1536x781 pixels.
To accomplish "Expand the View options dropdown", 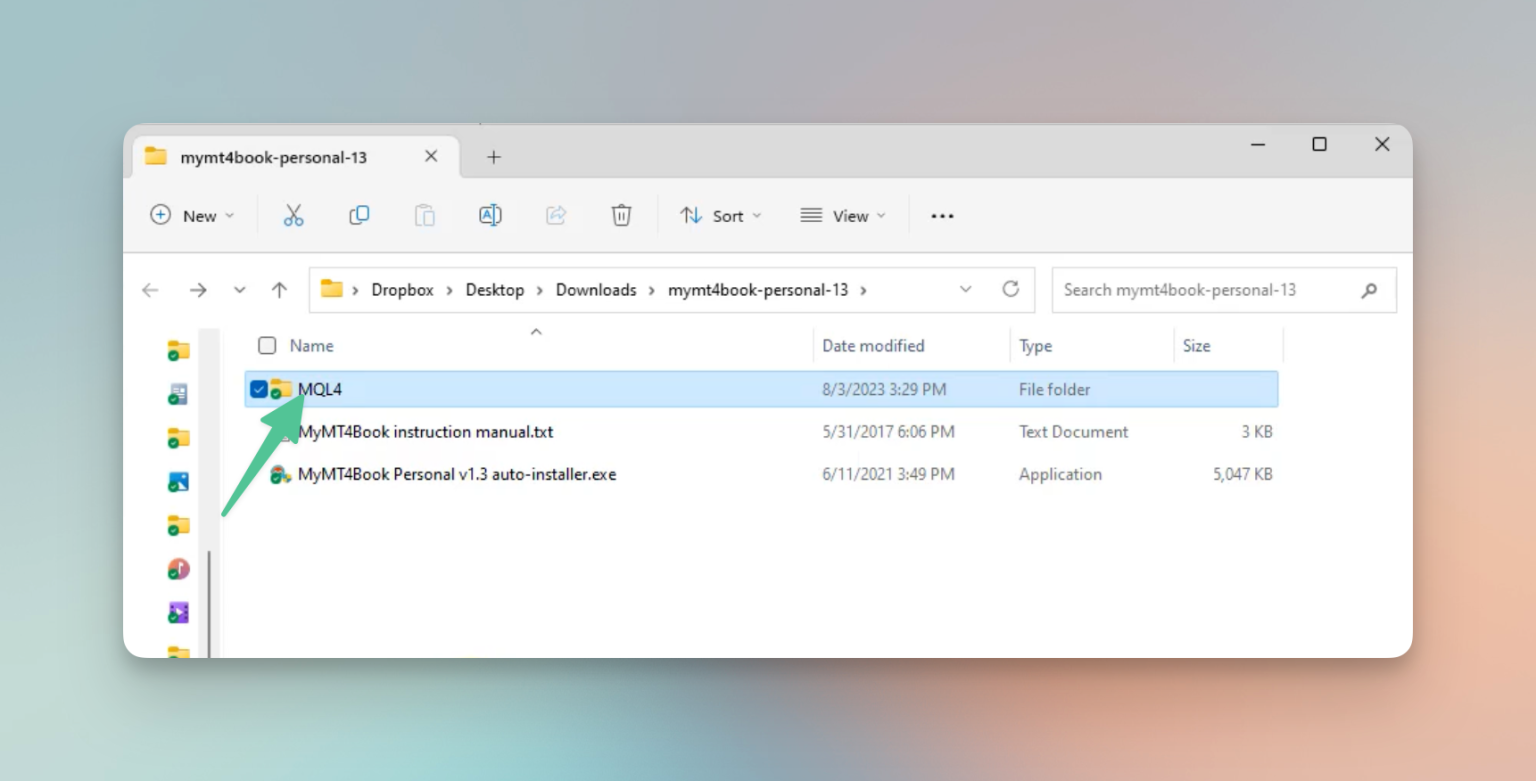I will 844,216.
